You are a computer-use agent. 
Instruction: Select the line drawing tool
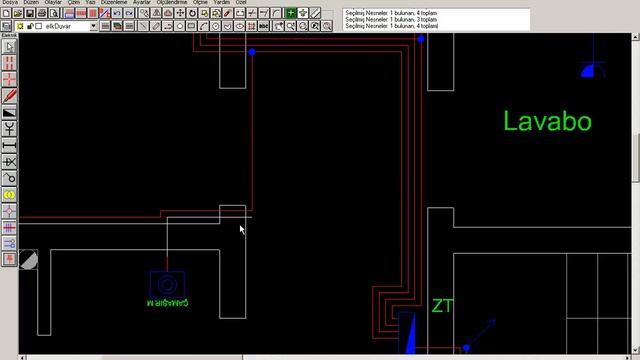click(143, 26)
